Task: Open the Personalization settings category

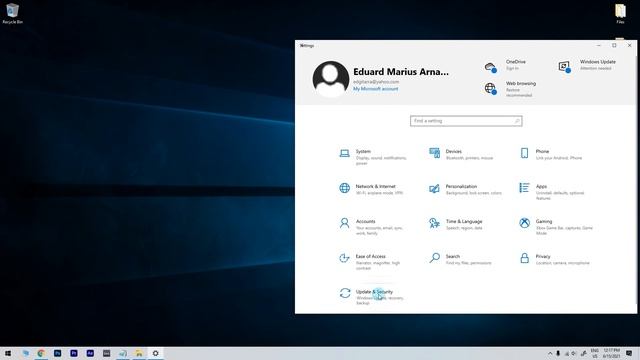Action: [465, 189]
